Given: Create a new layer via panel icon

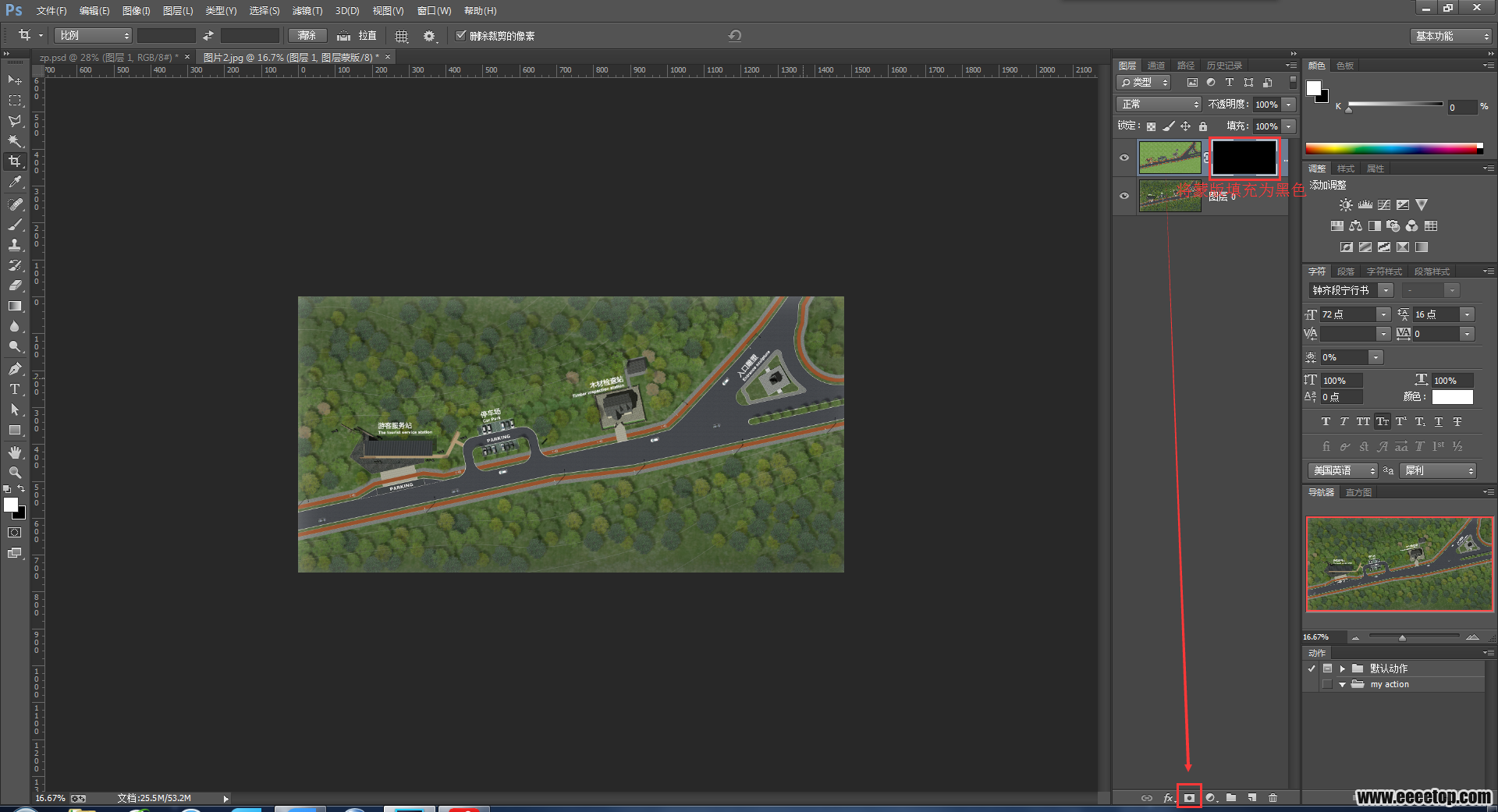Looking at the screenshot, I should coord(1252,797).
